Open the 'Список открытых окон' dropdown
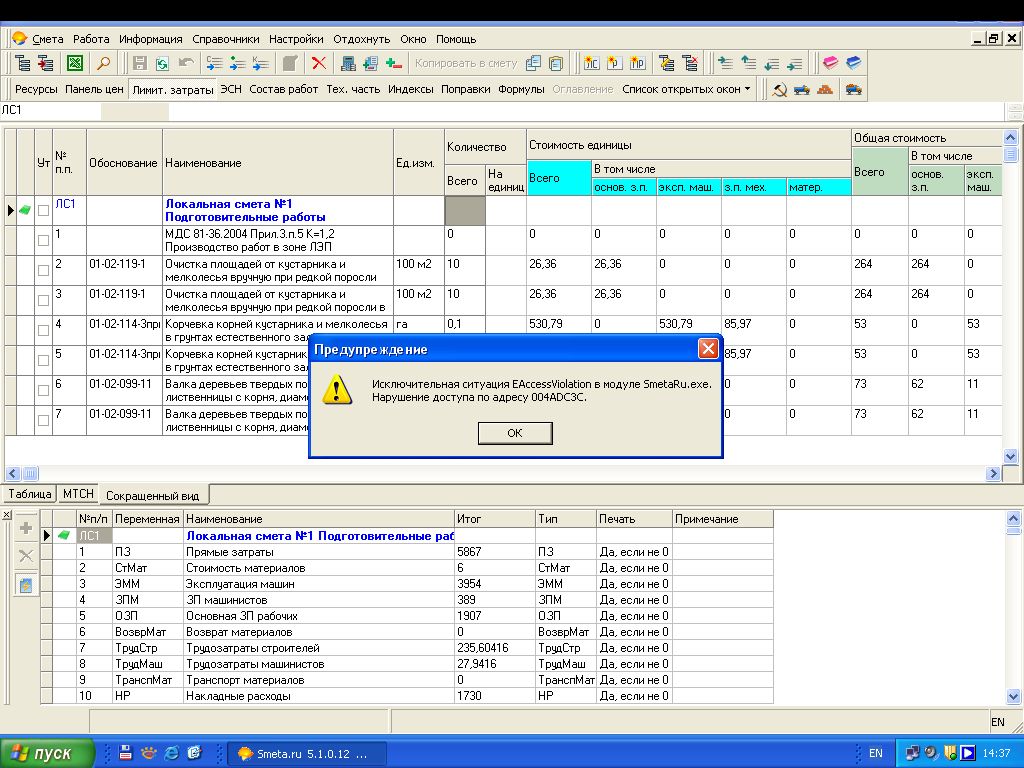The width and height of the screenshot is (1024, 768). 686,89
